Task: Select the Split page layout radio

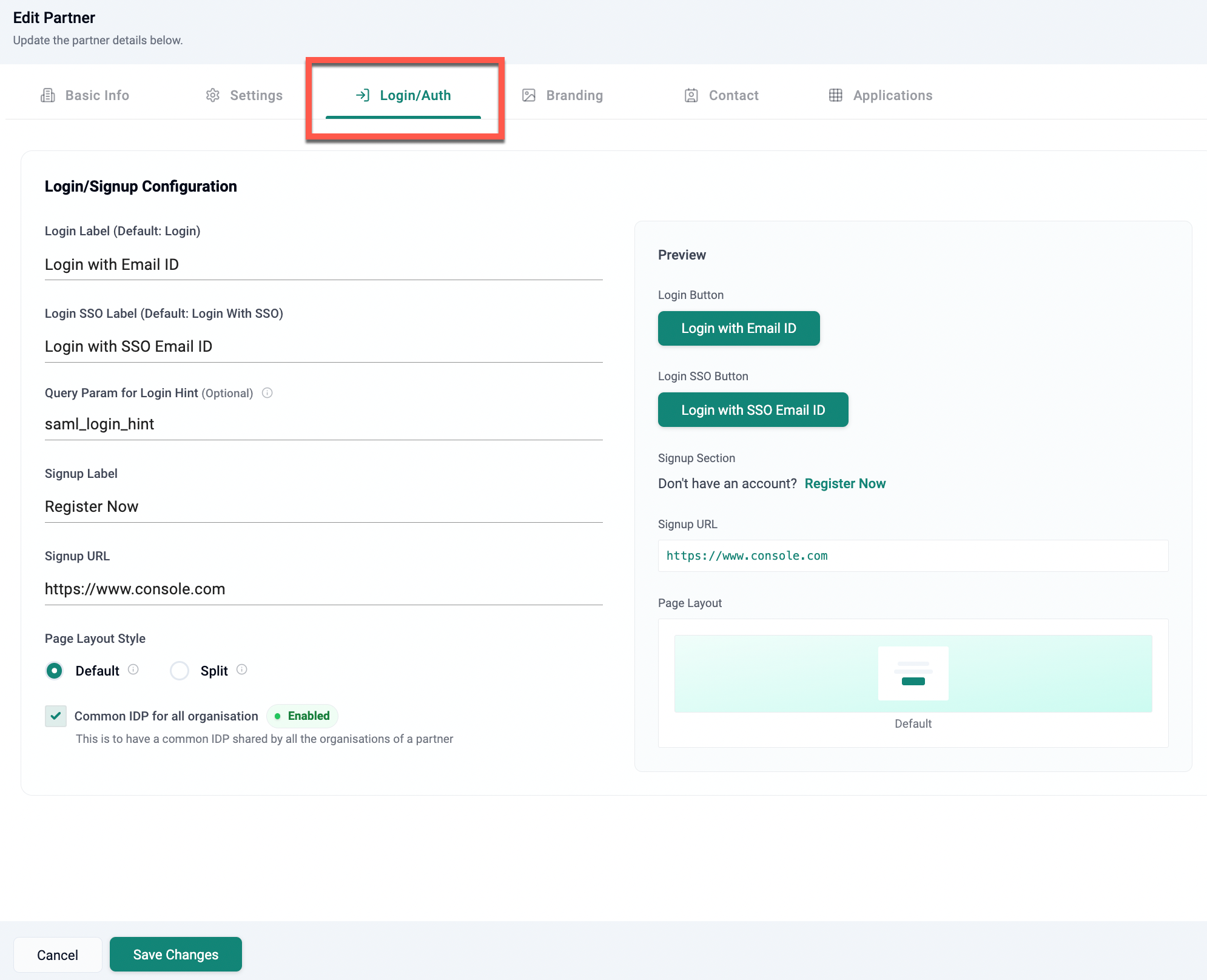Action: [x=180, y=671]
